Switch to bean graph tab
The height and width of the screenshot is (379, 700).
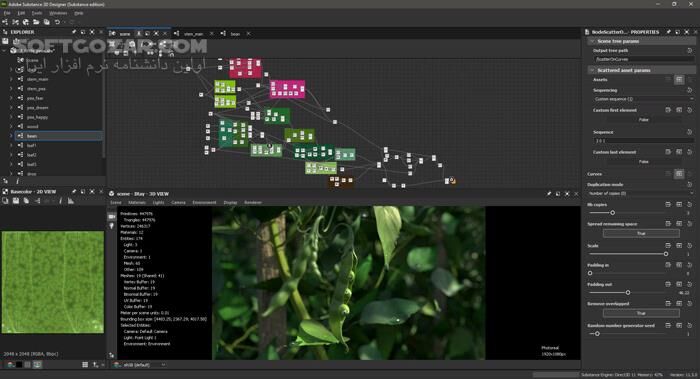click(235, 34)
